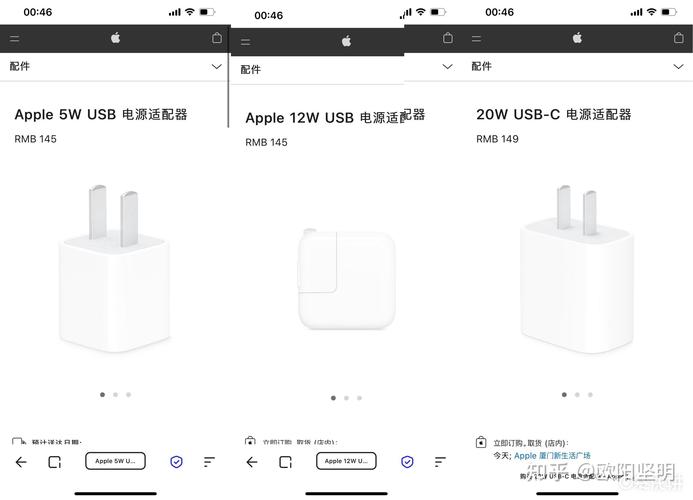The width and height of the screenshot is (693, 500).
Task: Open browser menu lines on 12W page
Action: [x=440, y=462]
